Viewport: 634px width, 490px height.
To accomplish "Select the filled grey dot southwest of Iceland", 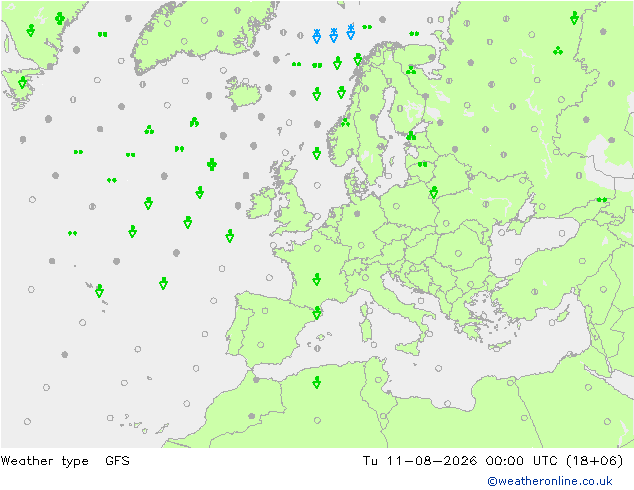I will tap(209, 96).
